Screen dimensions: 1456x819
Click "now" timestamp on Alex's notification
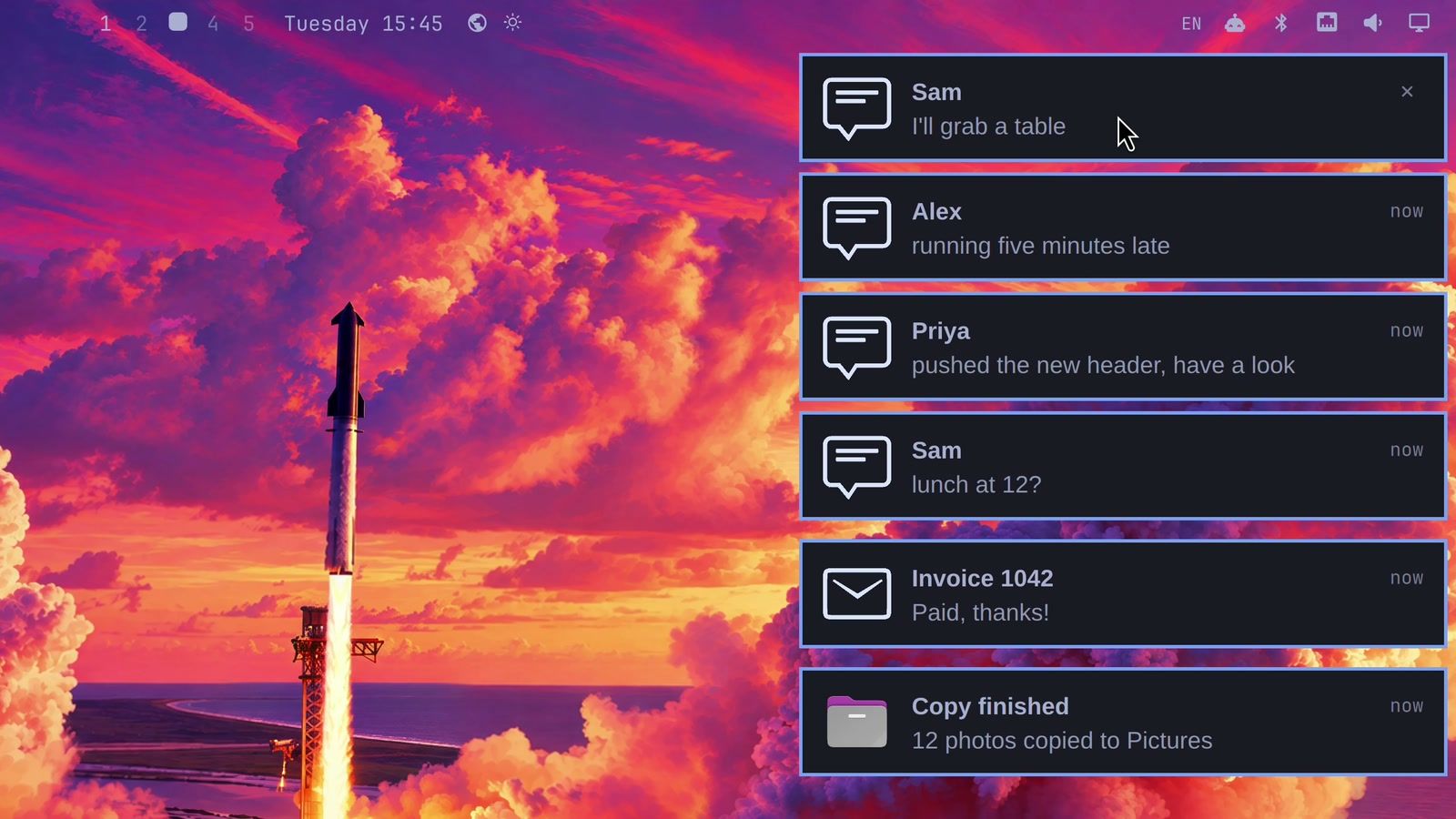pos(1407,211)
